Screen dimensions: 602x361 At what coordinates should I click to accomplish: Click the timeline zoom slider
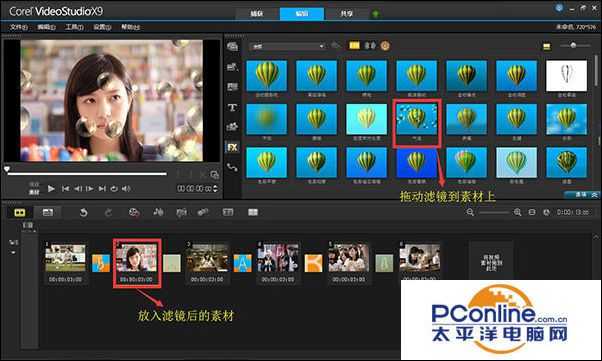pyautogui.click(x=494, y=212)
